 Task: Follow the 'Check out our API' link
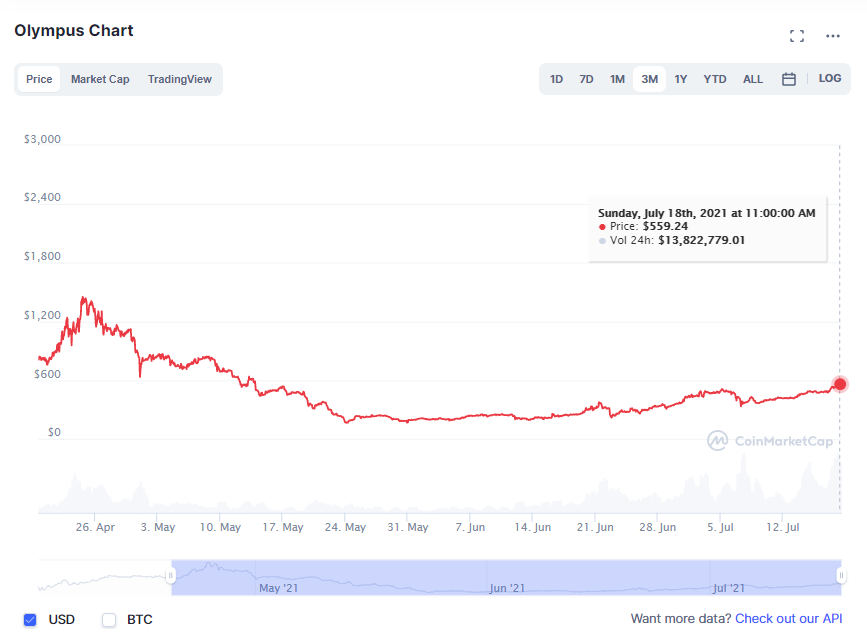pos(788,619)
